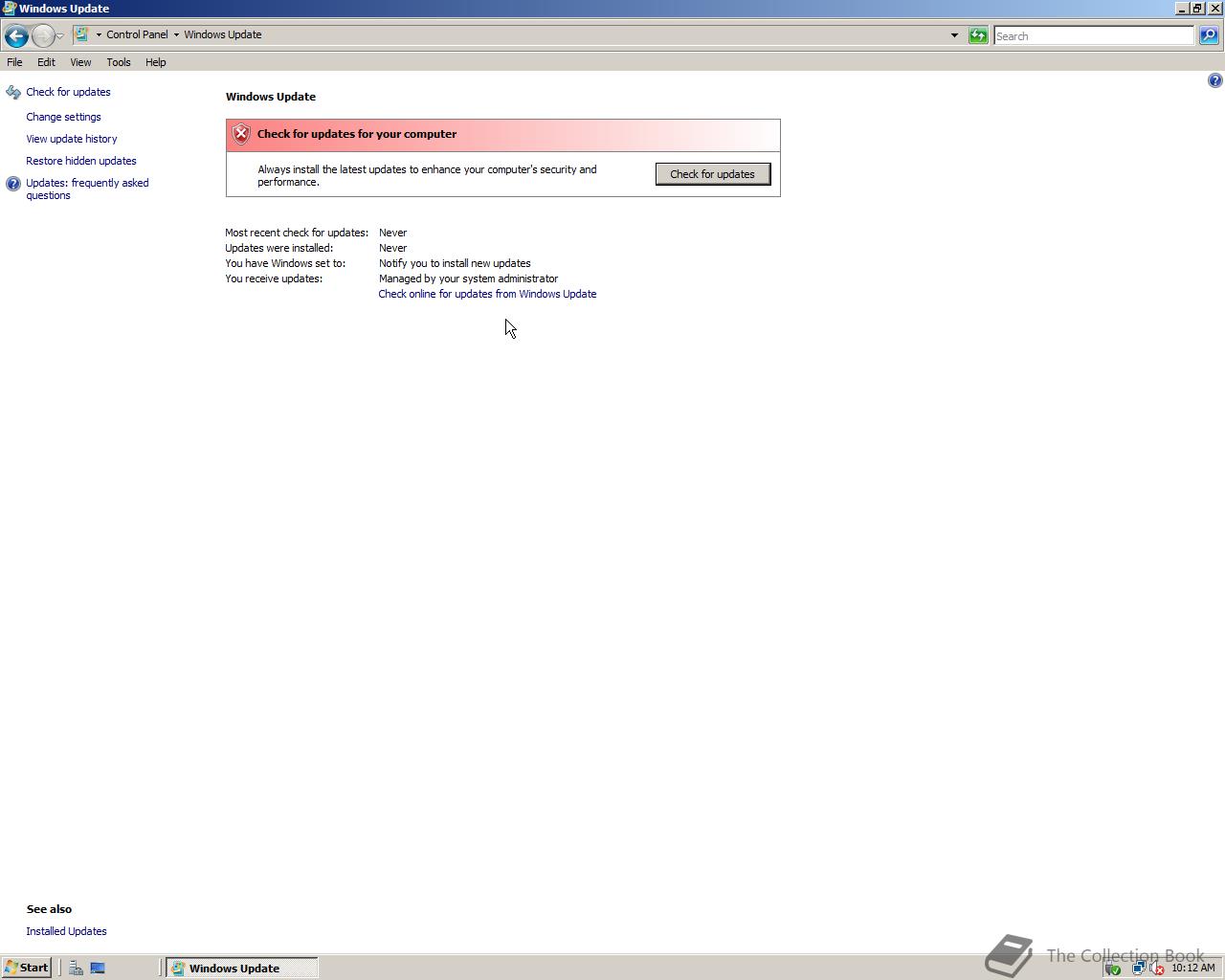The height and width of the screenshot is (980, 1225).
Task: Click the network connection tray icon
Action: [x=1139, y=968]
